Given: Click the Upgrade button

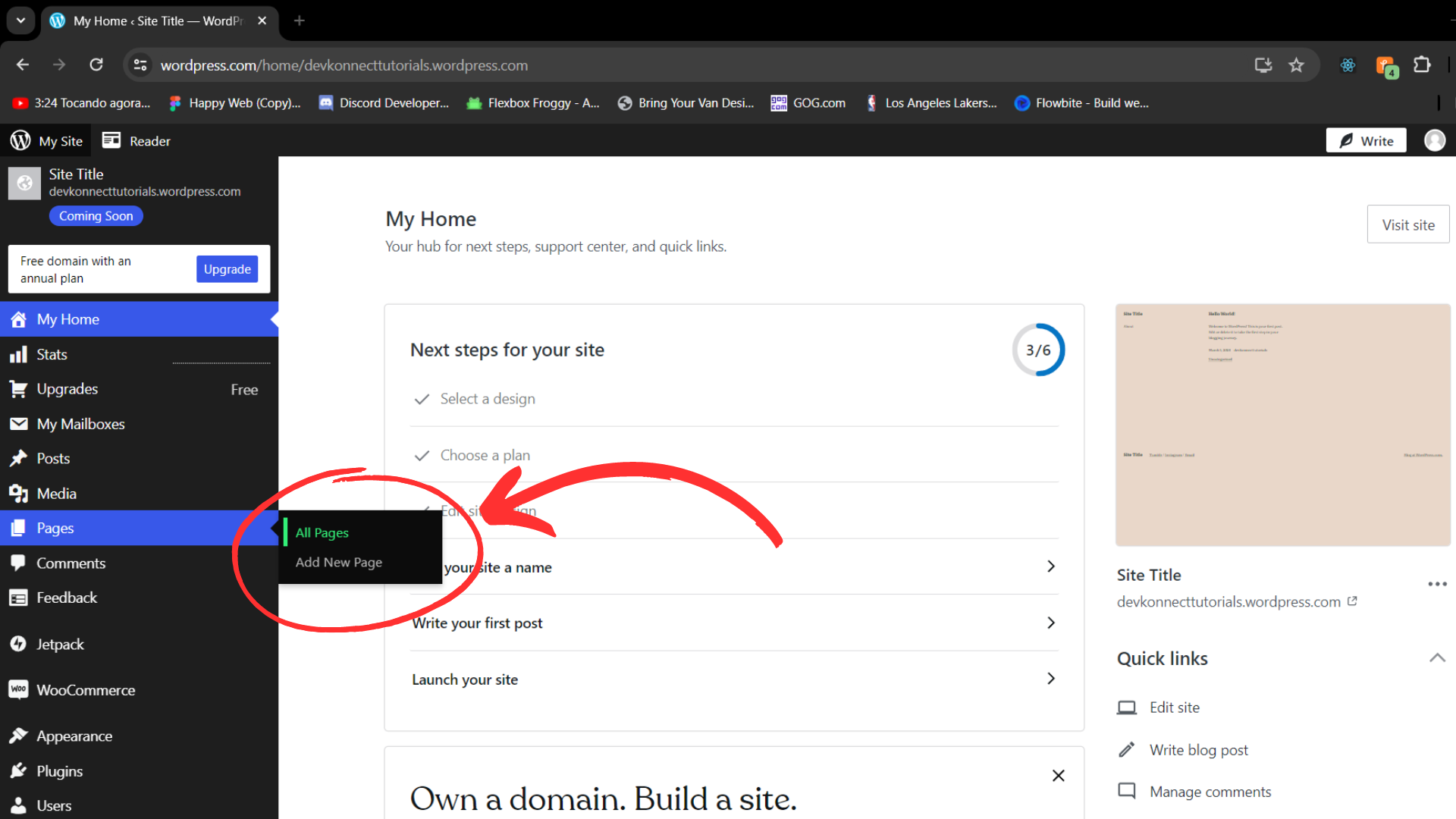Looking at the screenshot, I should tap(227, 269).
